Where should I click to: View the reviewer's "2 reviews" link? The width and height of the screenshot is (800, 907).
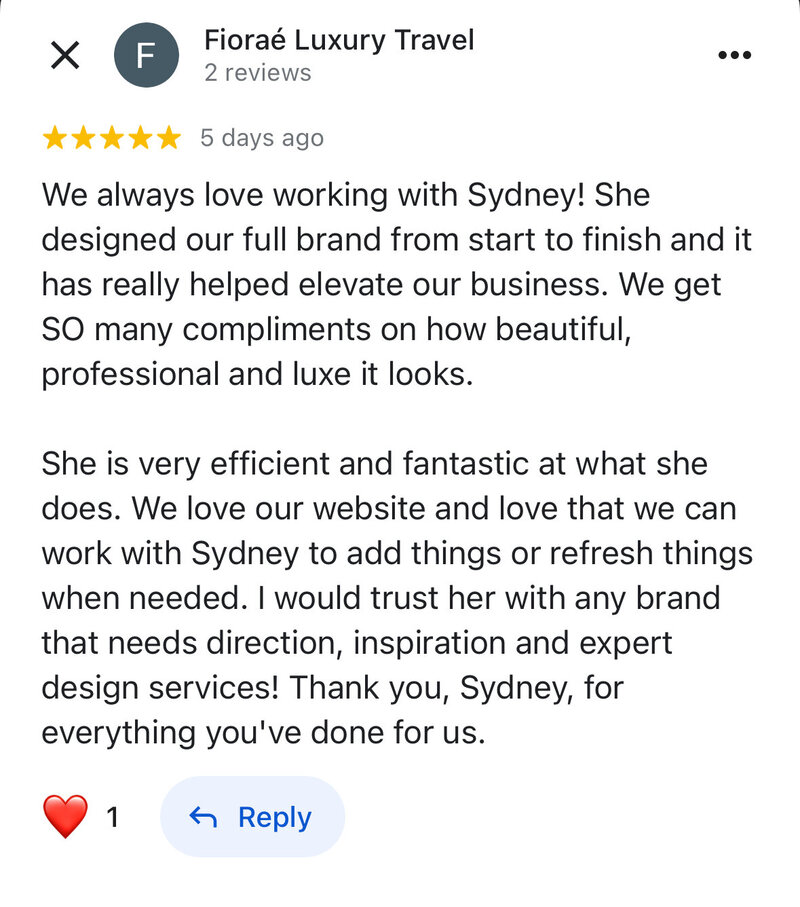257,73
